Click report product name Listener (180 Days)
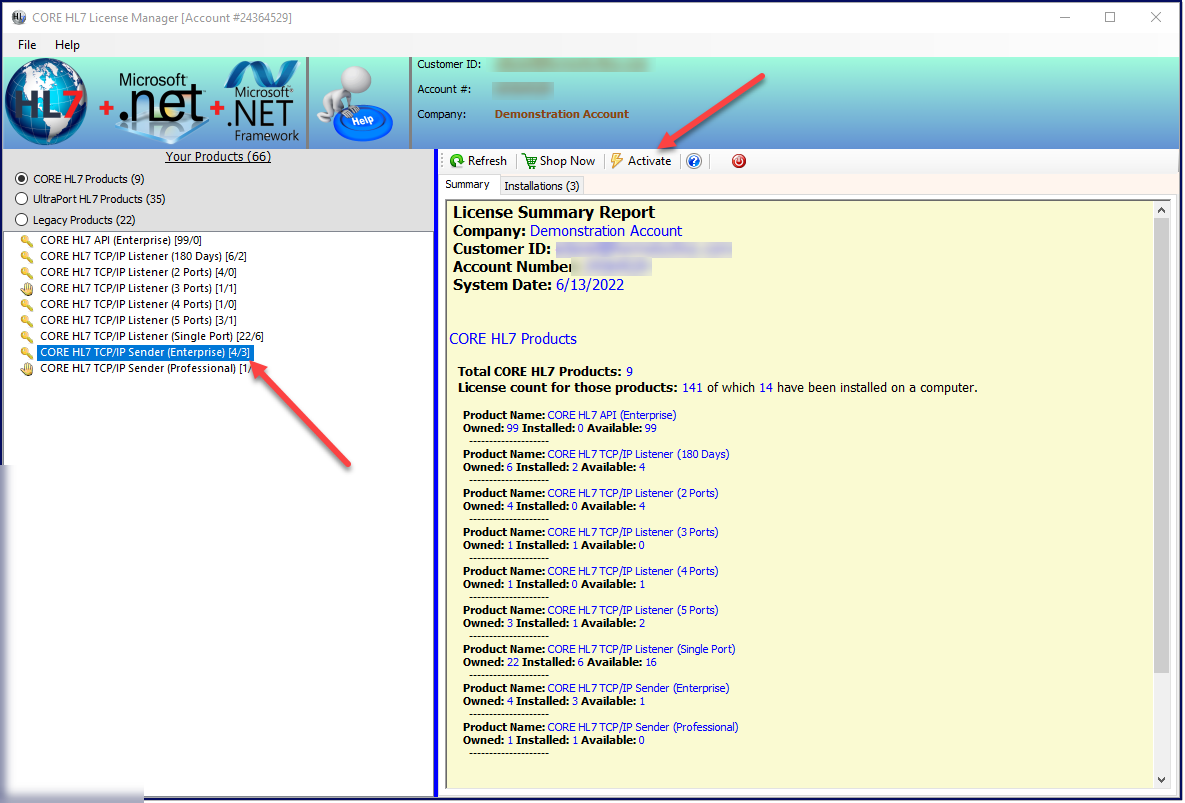Screen dimensions: 1185x803 click(638, 454)
